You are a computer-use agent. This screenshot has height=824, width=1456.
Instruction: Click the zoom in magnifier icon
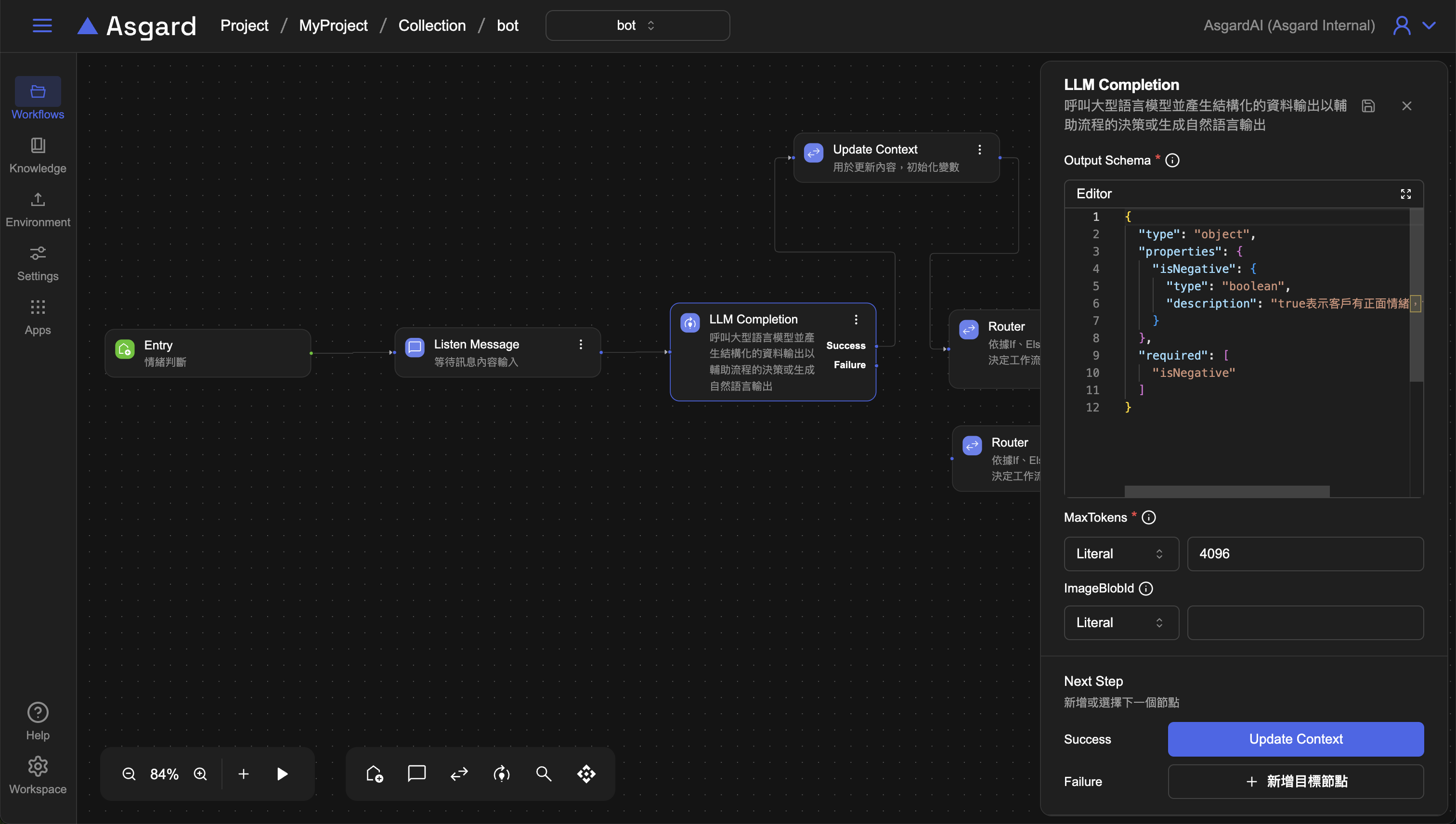click(200, 773)
